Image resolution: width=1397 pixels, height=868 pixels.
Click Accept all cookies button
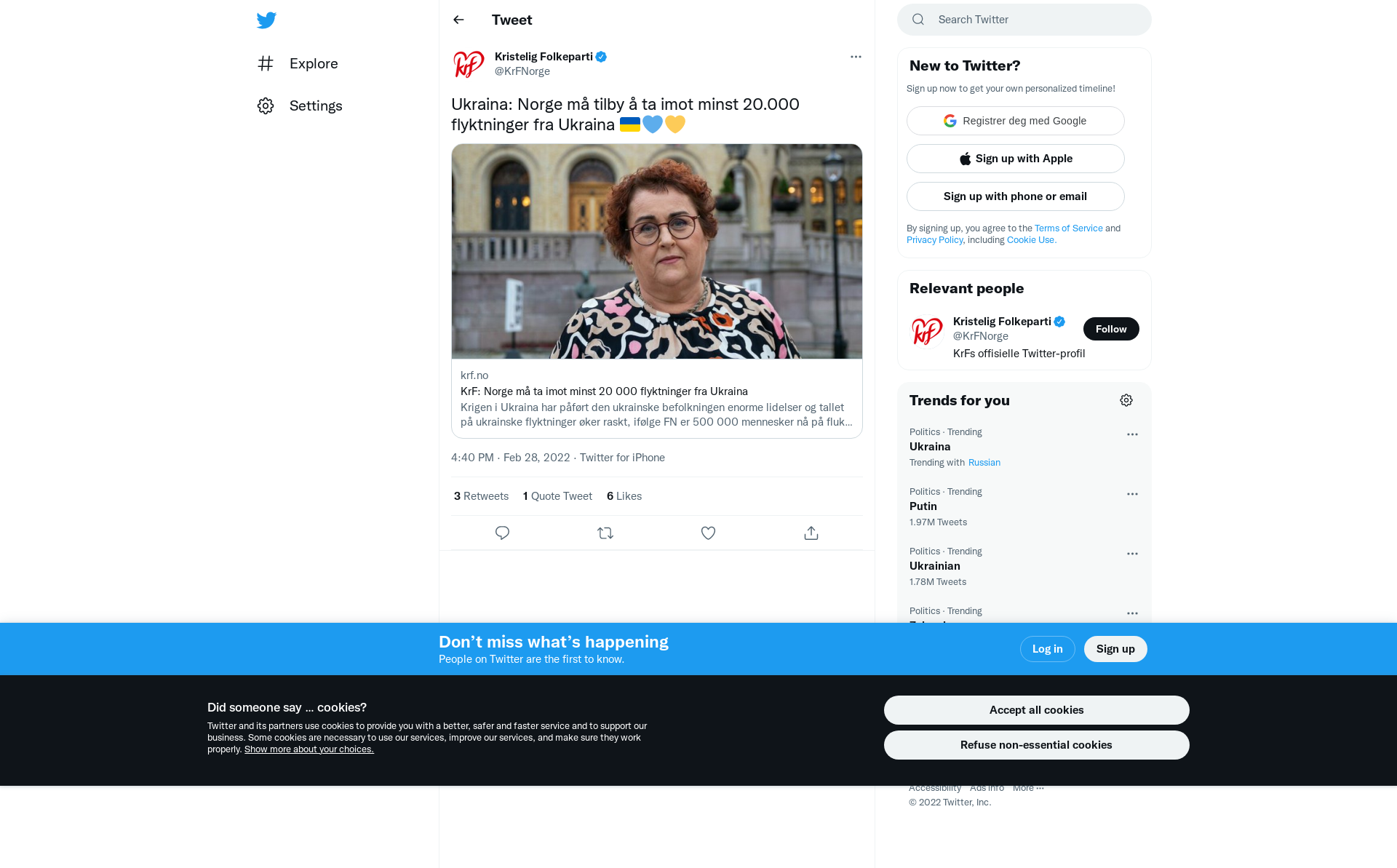pos(1036,710)
